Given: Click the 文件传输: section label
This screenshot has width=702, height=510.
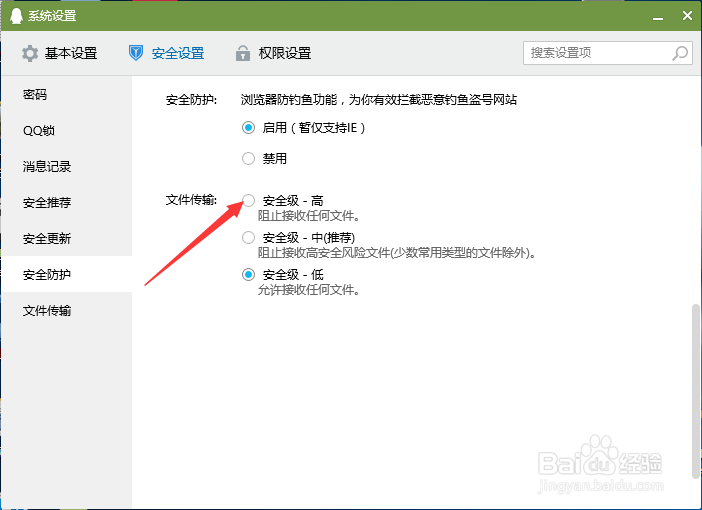Looking at the screenshot, I should pyautogui.click(x=191, y=200).
